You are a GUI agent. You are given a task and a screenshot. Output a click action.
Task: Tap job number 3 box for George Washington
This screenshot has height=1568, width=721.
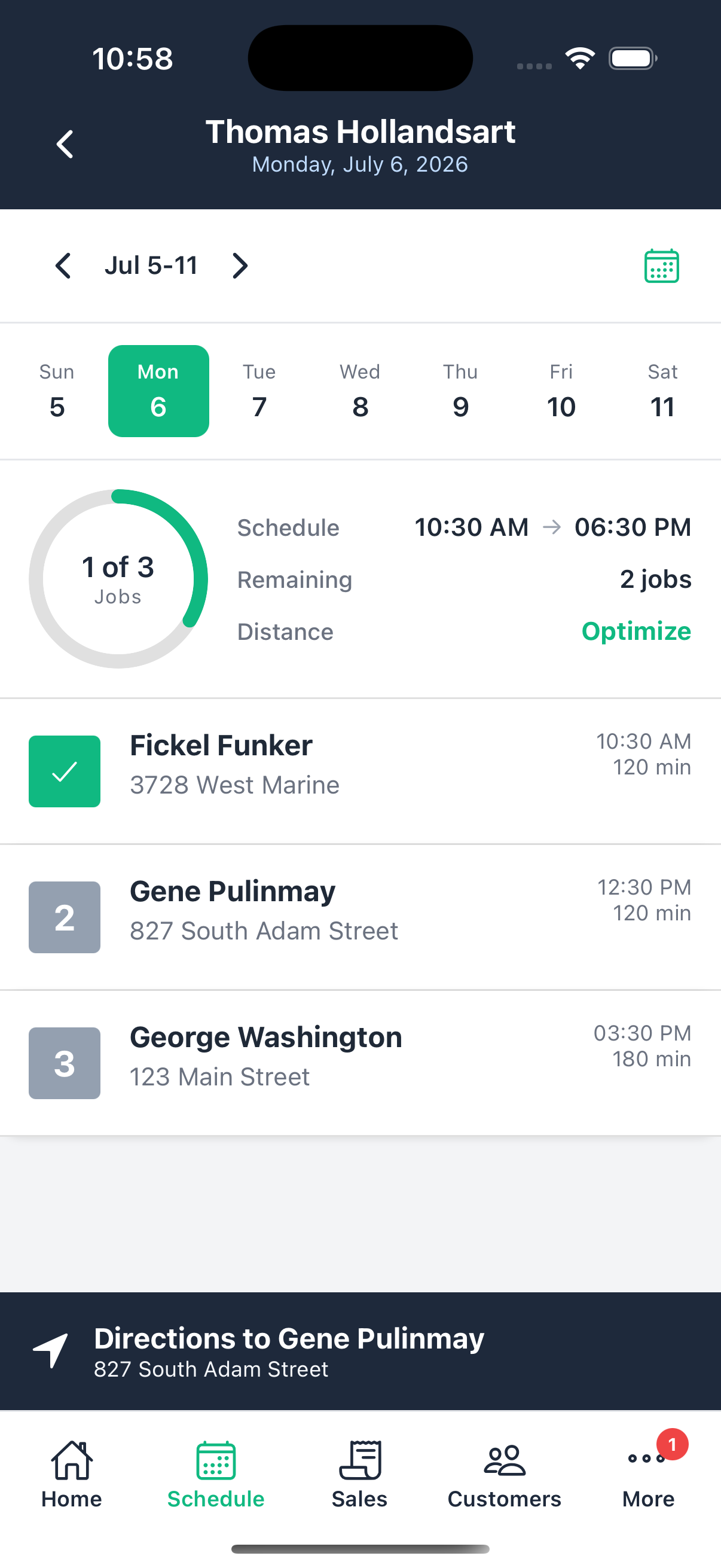pos(65,1063)
